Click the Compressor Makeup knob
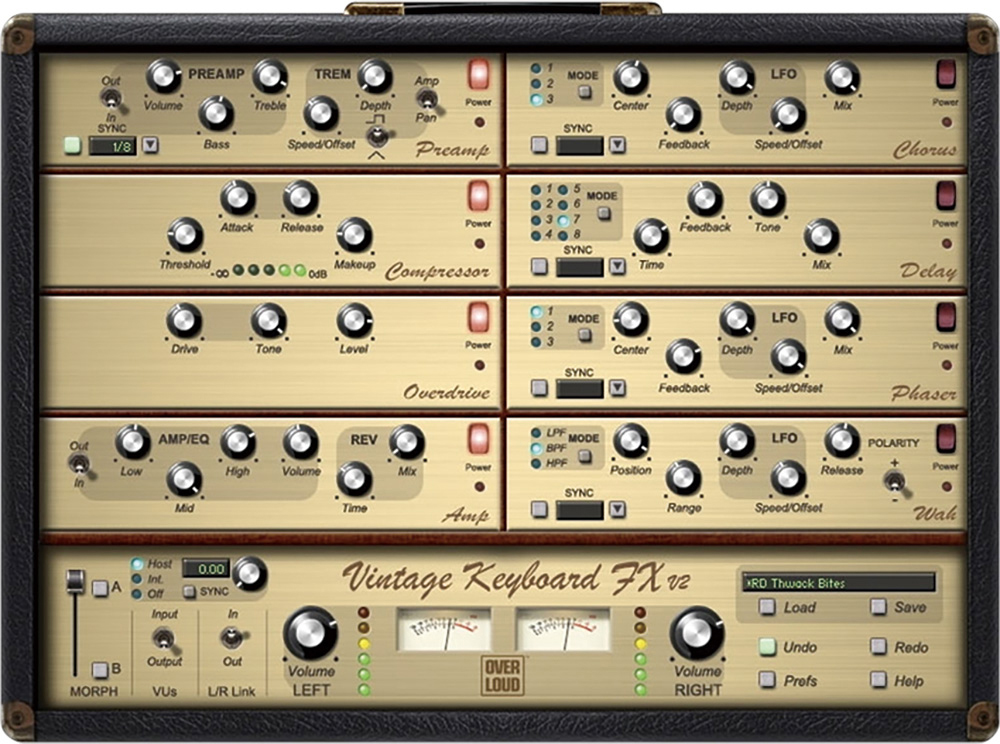The image size is (1000, 744). coord(354,235)
